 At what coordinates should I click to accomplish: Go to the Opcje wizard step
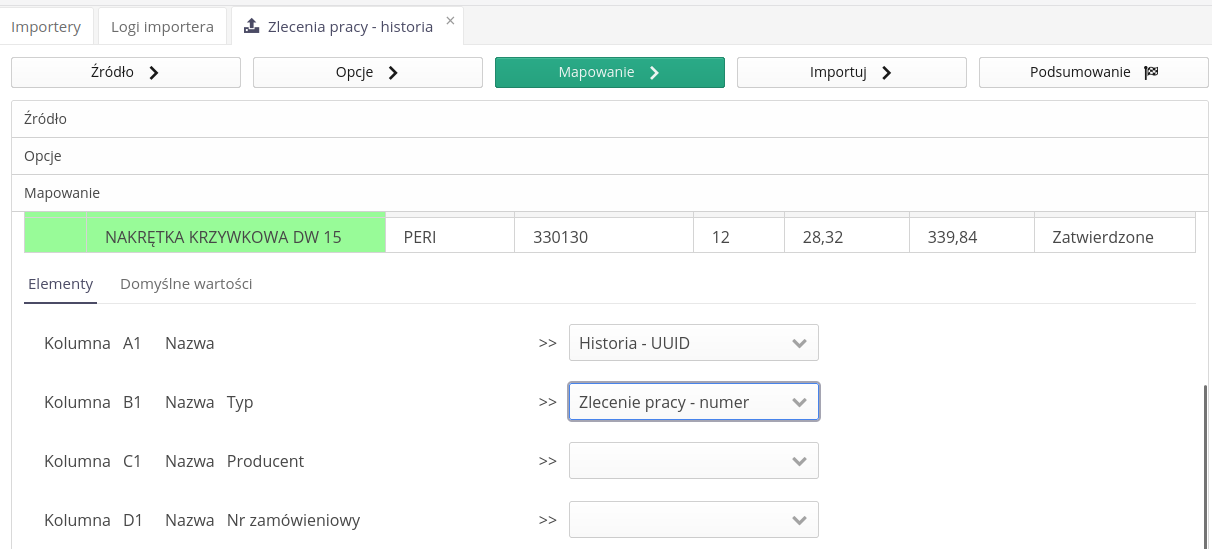[368, 73]
